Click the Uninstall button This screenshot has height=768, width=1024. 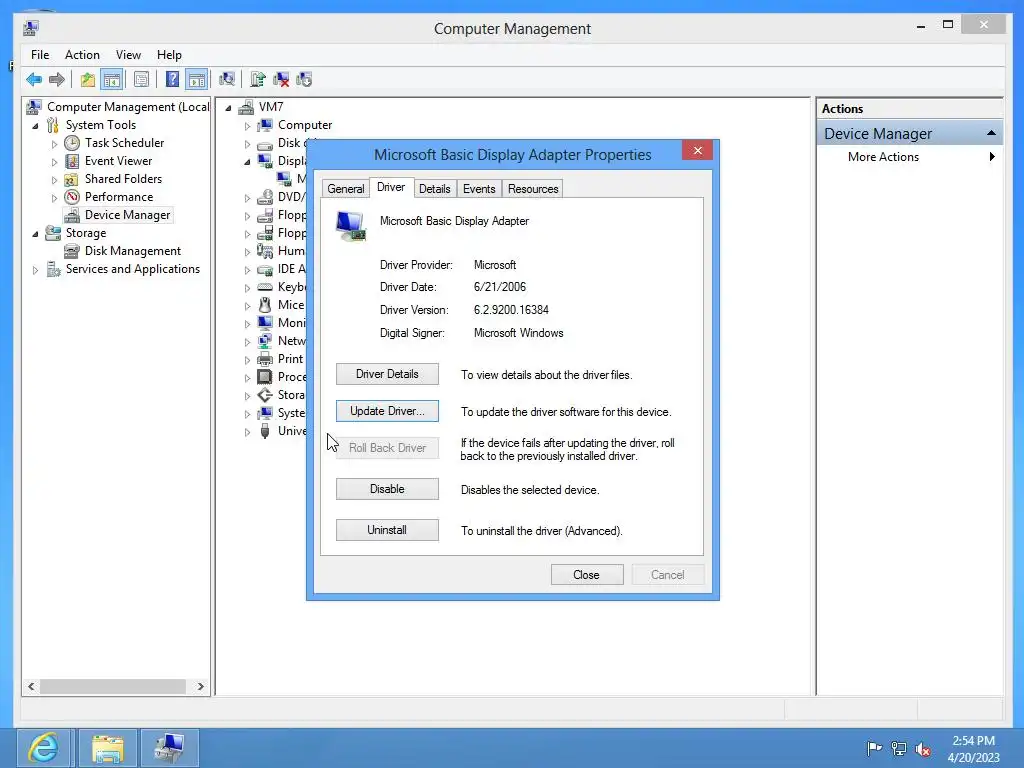click(387, 530)
